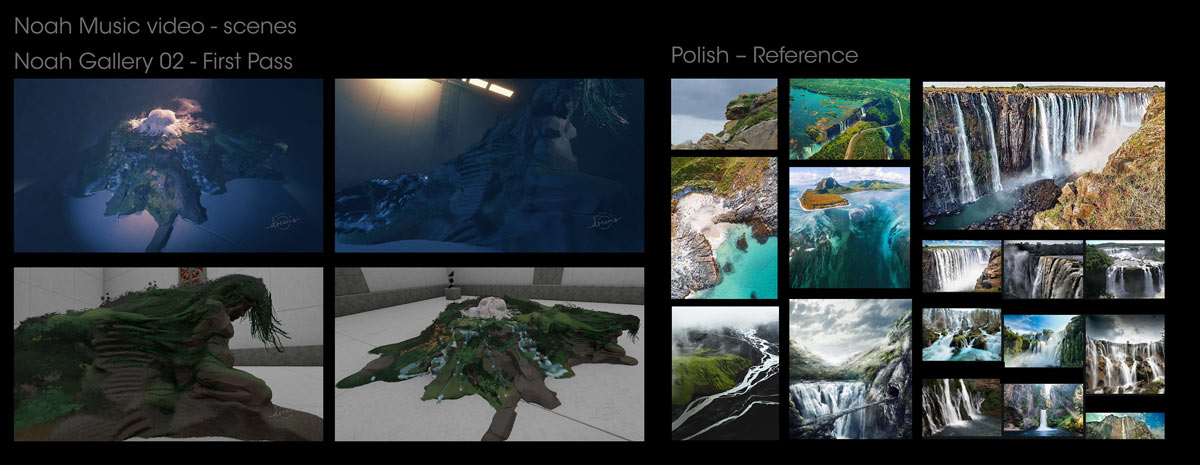Click the close-up mossy sculpture render in gray room
The height and width of the screenshot is (465, 1200).
click(x=168, y=353)
